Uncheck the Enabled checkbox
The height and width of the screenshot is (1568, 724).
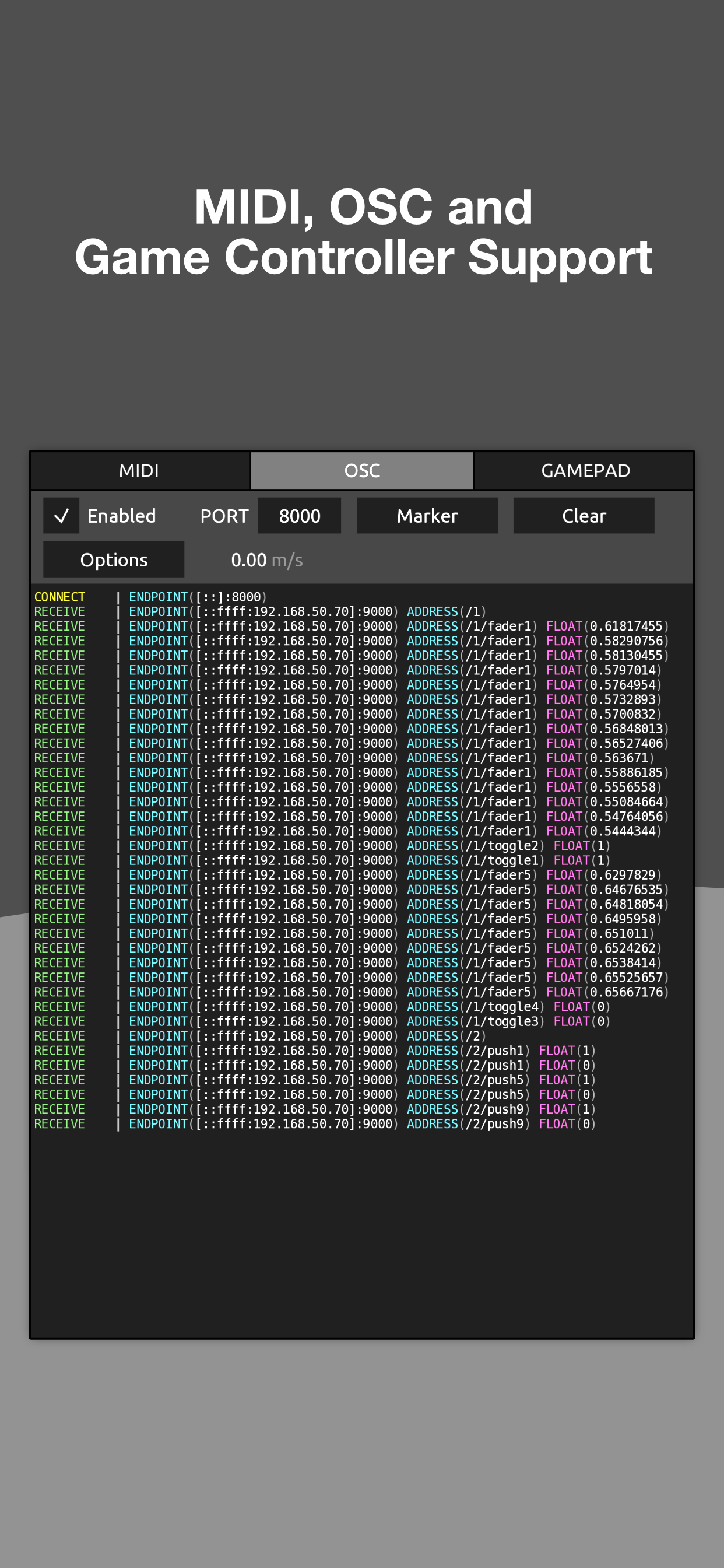coord(61,516)
